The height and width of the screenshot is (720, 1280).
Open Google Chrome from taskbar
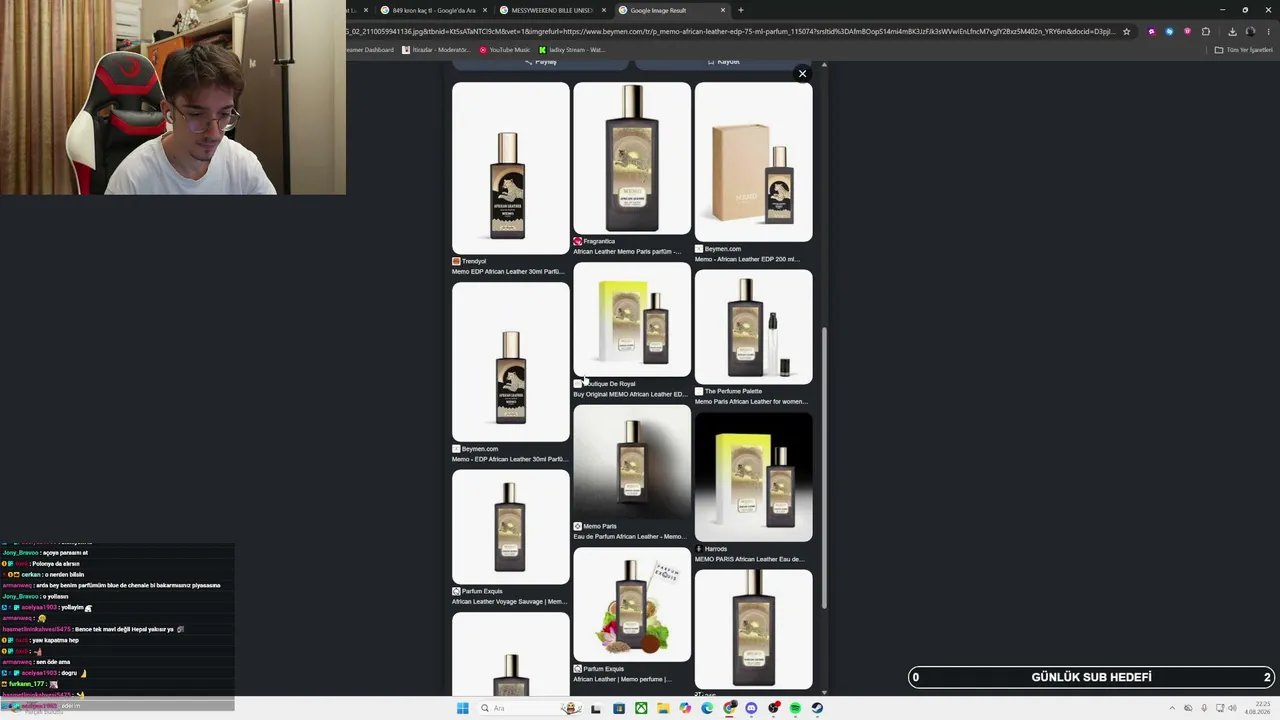point(730,708)
